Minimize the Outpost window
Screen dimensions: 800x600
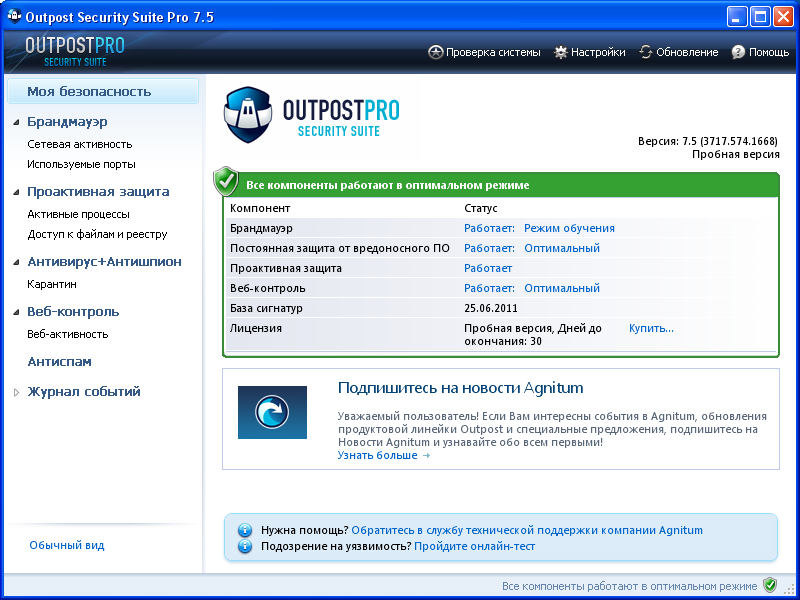tap(737, 17)
